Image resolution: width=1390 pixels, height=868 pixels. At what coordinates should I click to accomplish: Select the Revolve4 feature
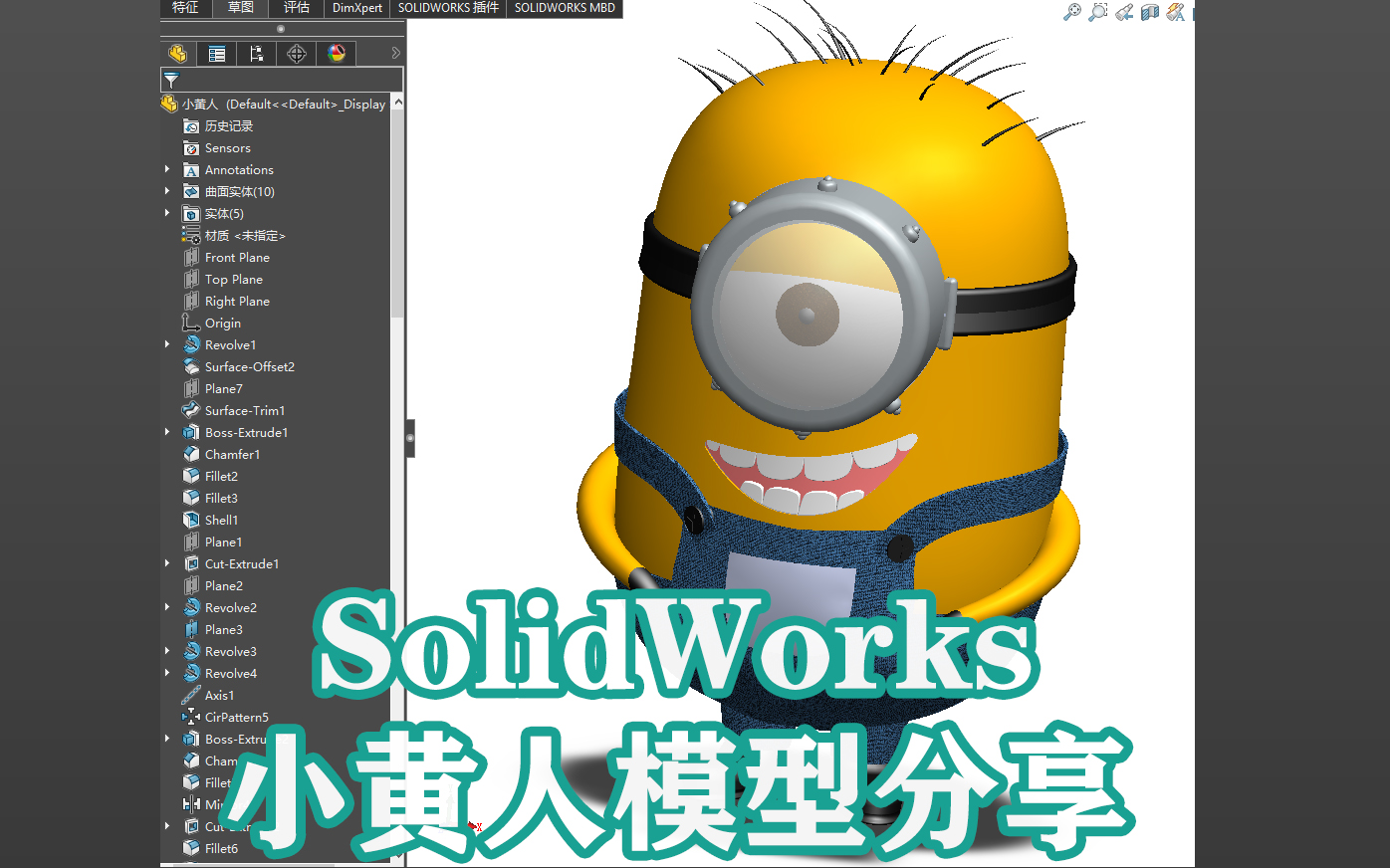(230, 674)
